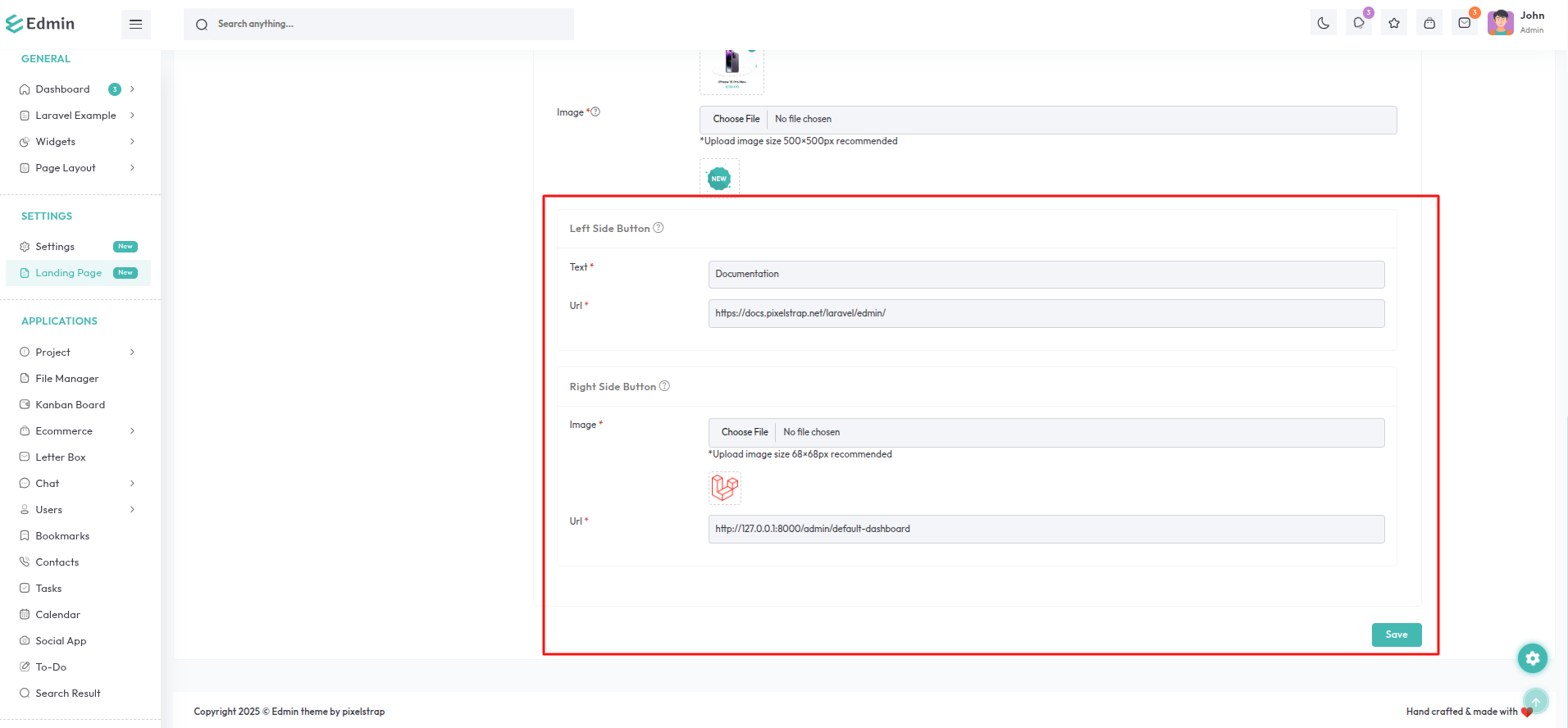
Task: Expand the Dashboard menu chevron
Action: (x=132, y=89)
